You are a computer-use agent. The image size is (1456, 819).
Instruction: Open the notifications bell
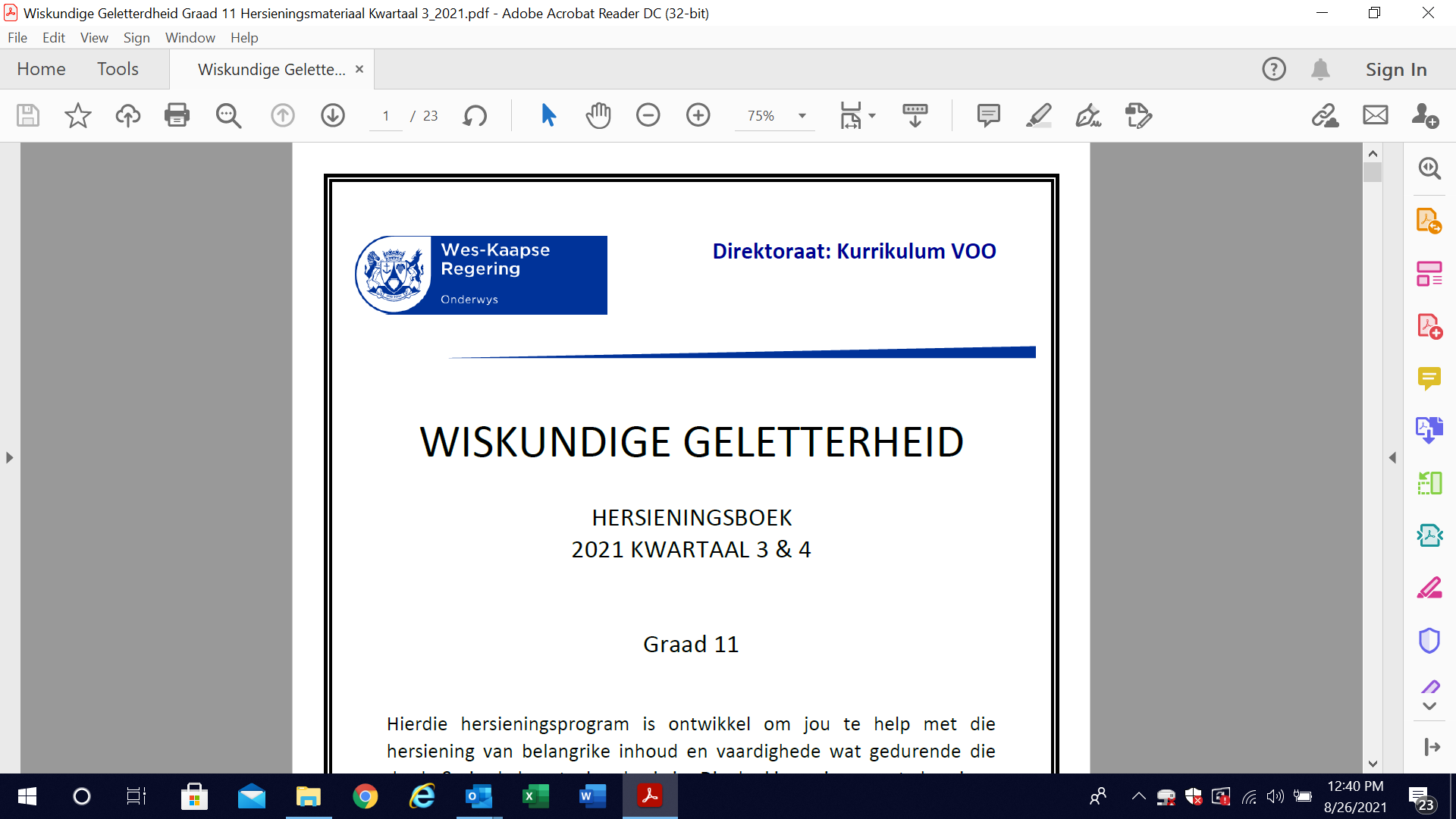[1320, 69]
